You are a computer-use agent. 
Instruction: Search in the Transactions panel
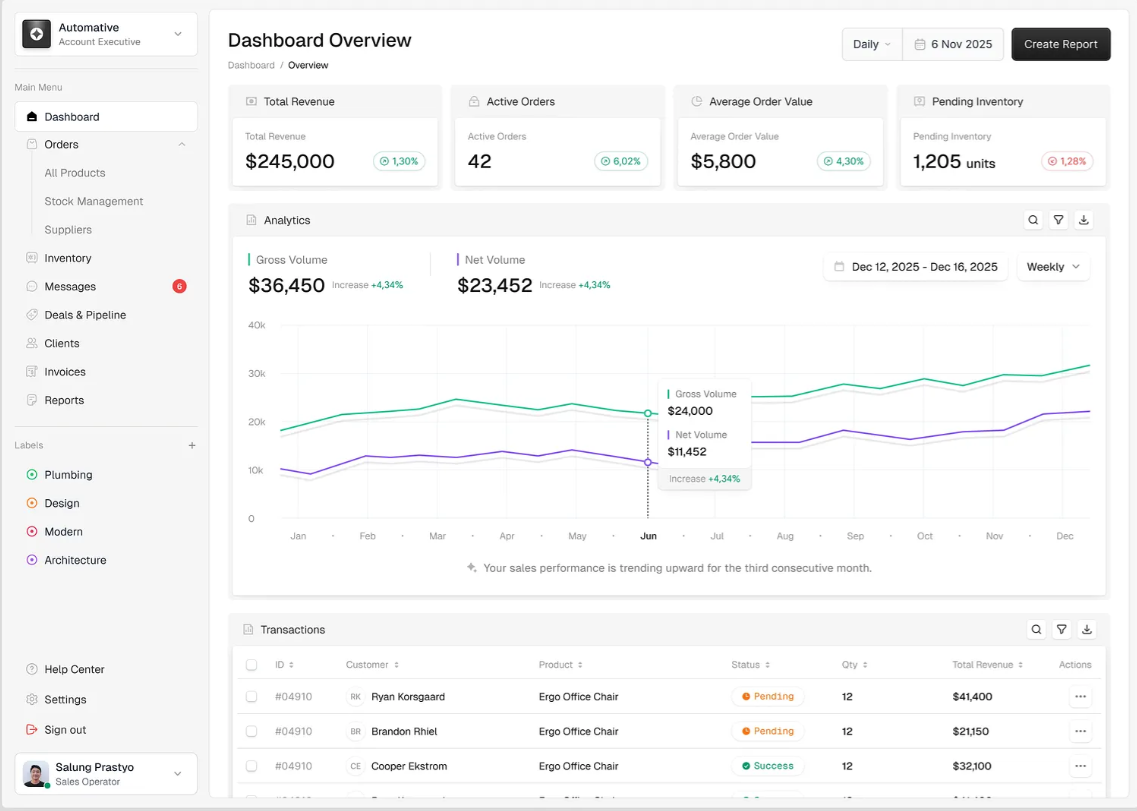[1036, 630]
